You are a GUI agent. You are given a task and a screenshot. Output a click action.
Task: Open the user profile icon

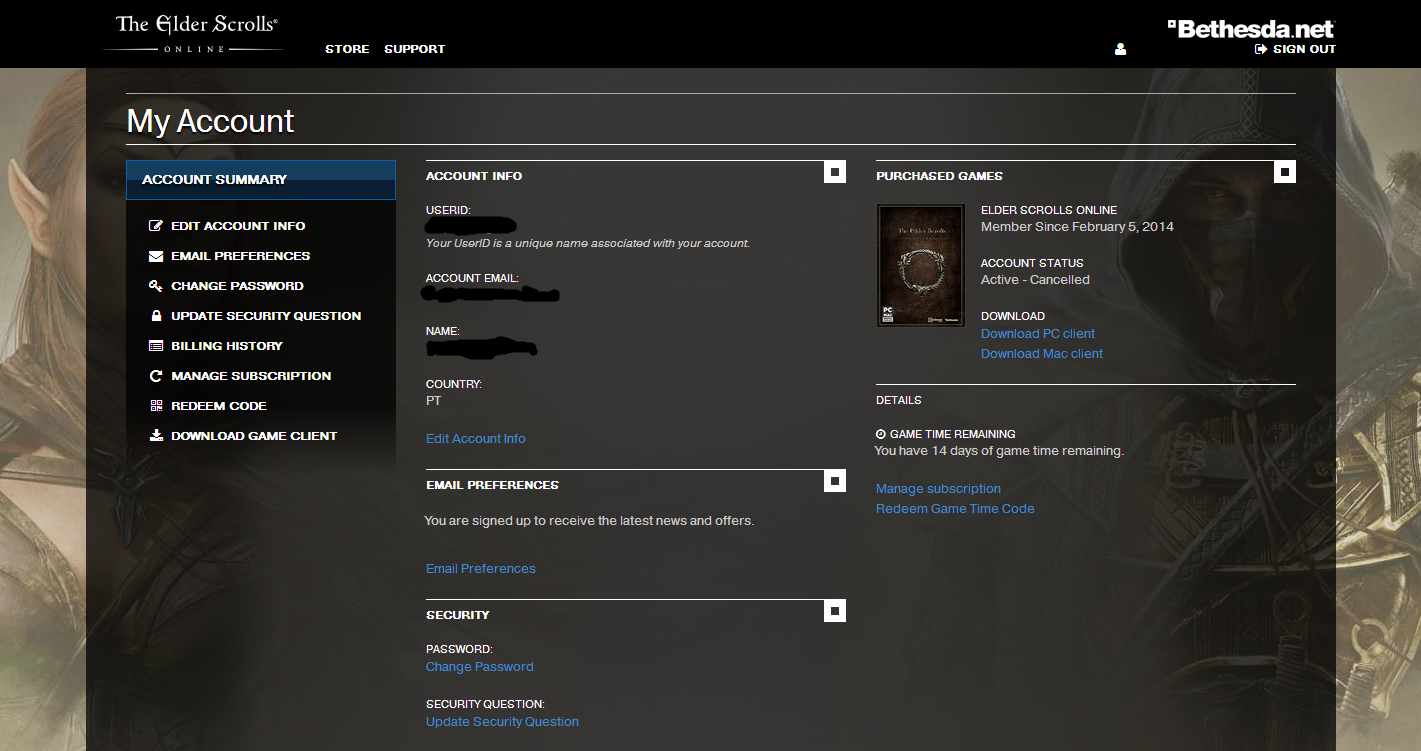pos(1120,49)
